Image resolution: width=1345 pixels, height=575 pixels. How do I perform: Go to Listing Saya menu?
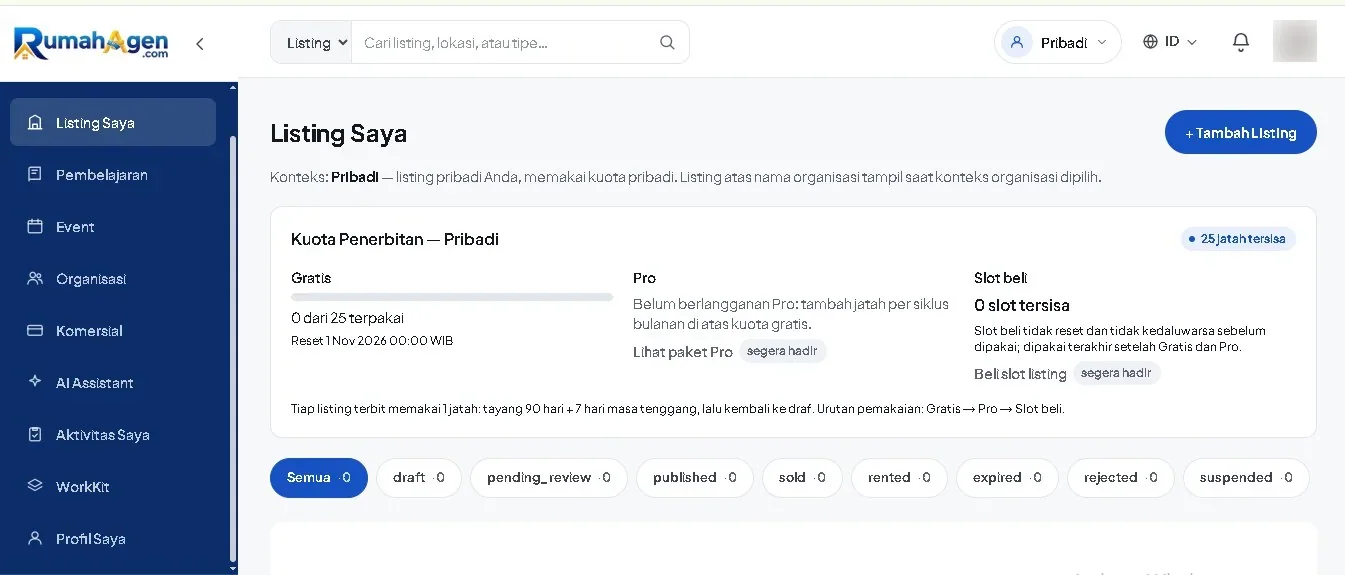113,122
